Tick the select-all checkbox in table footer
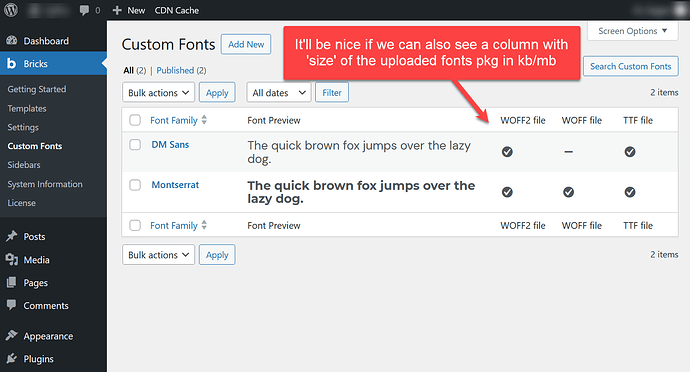The image size is (690, 372). 135,225
